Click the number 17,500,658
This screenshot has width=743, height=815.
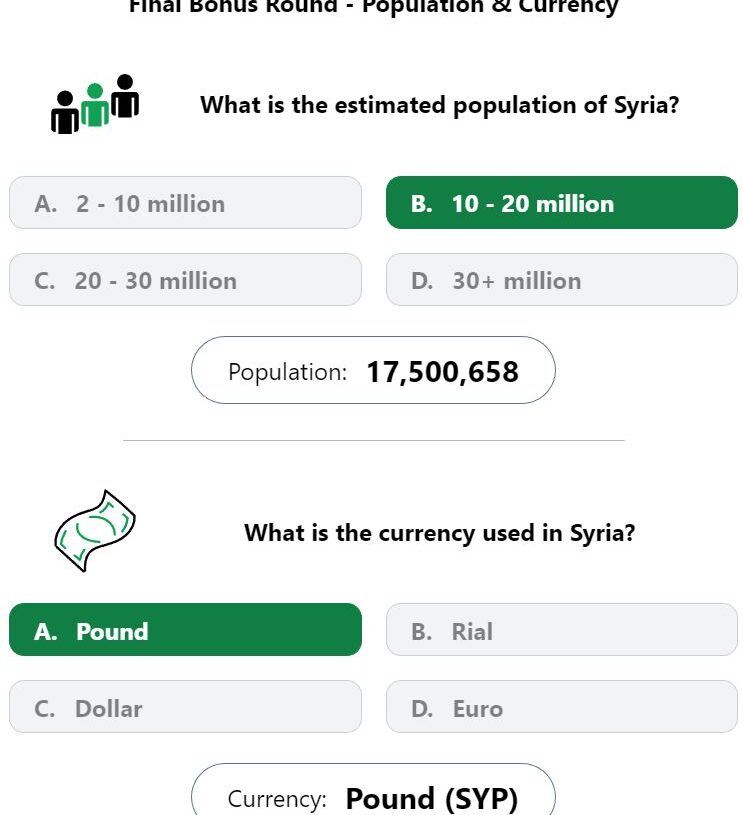tap(442, 372)
